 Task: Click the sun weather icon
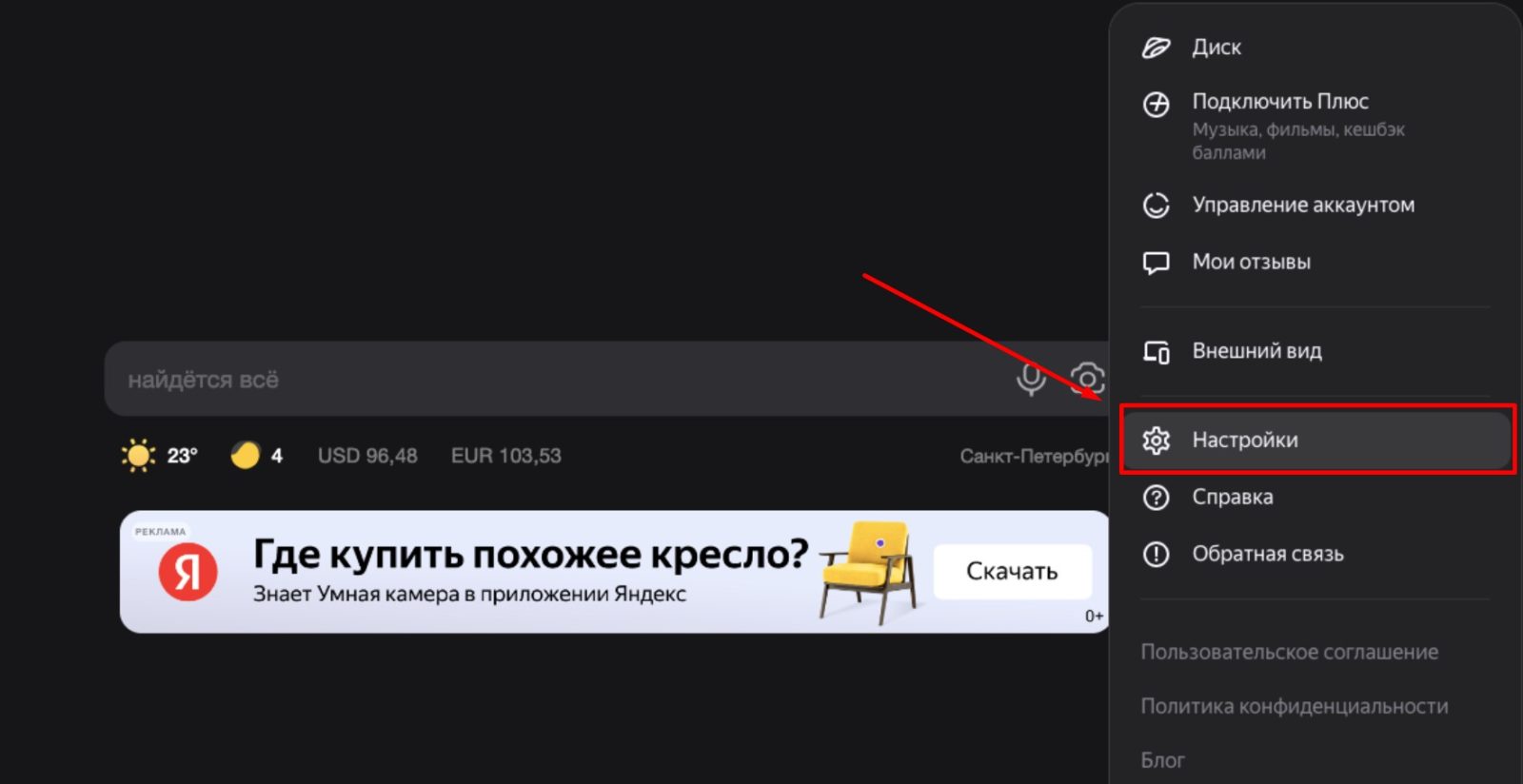[x=138, y=456]
